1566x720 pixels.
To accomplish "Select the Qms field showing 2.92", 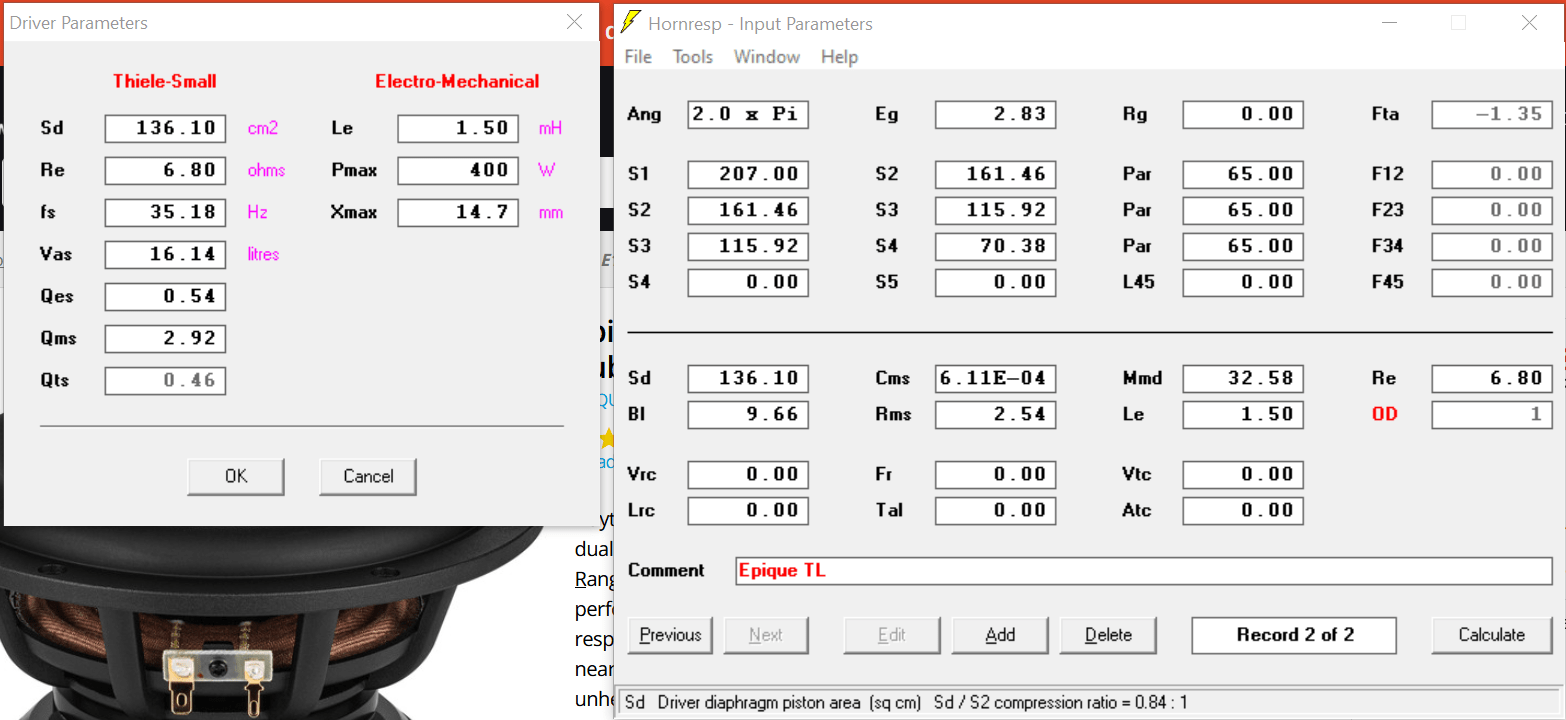I will [x=165, y=338].
